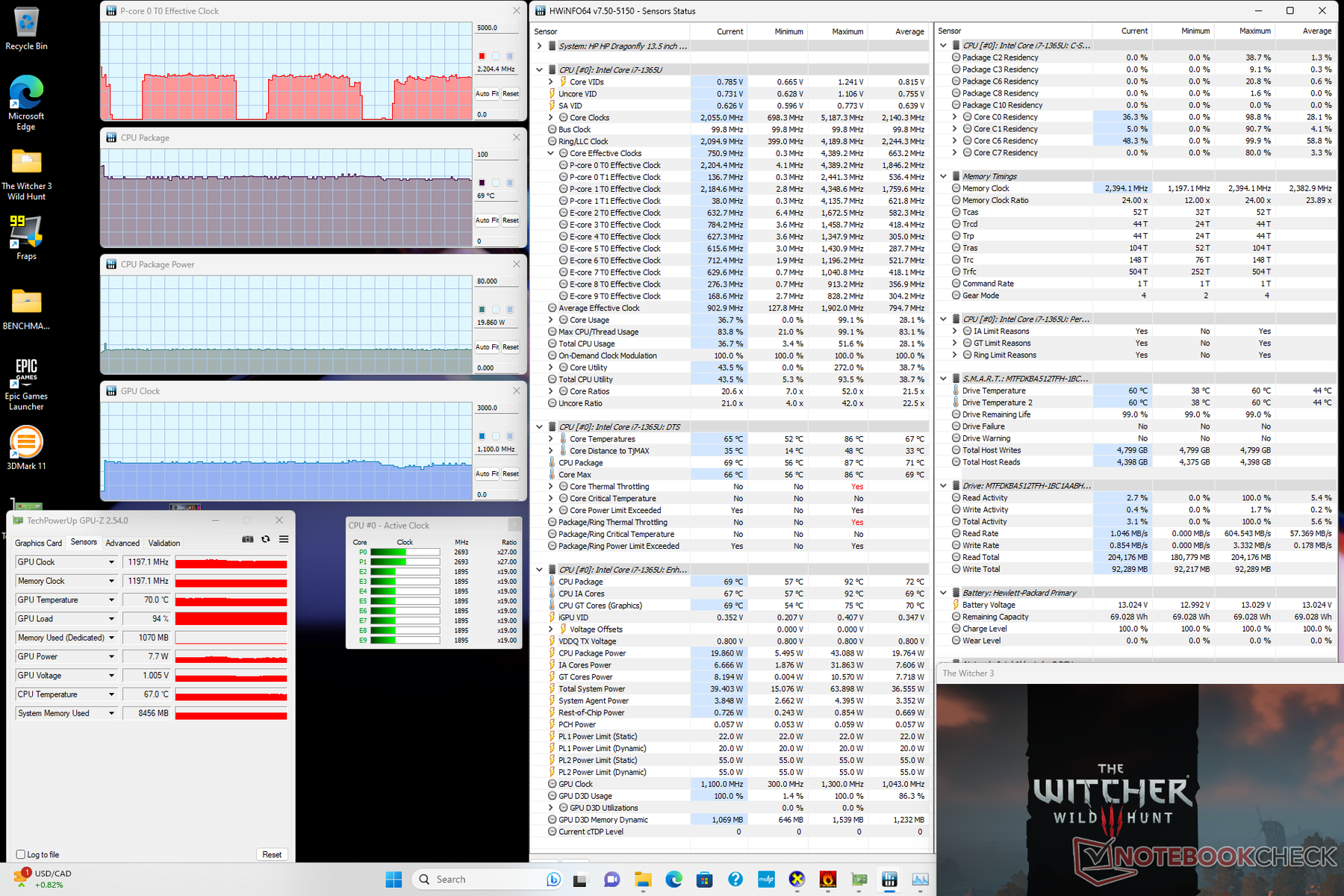The width and height of the screenshot is (1344, 896).
Task: Open The Witcher 3 Wild Hunt desktop folder
Action: tap(26, 175)
